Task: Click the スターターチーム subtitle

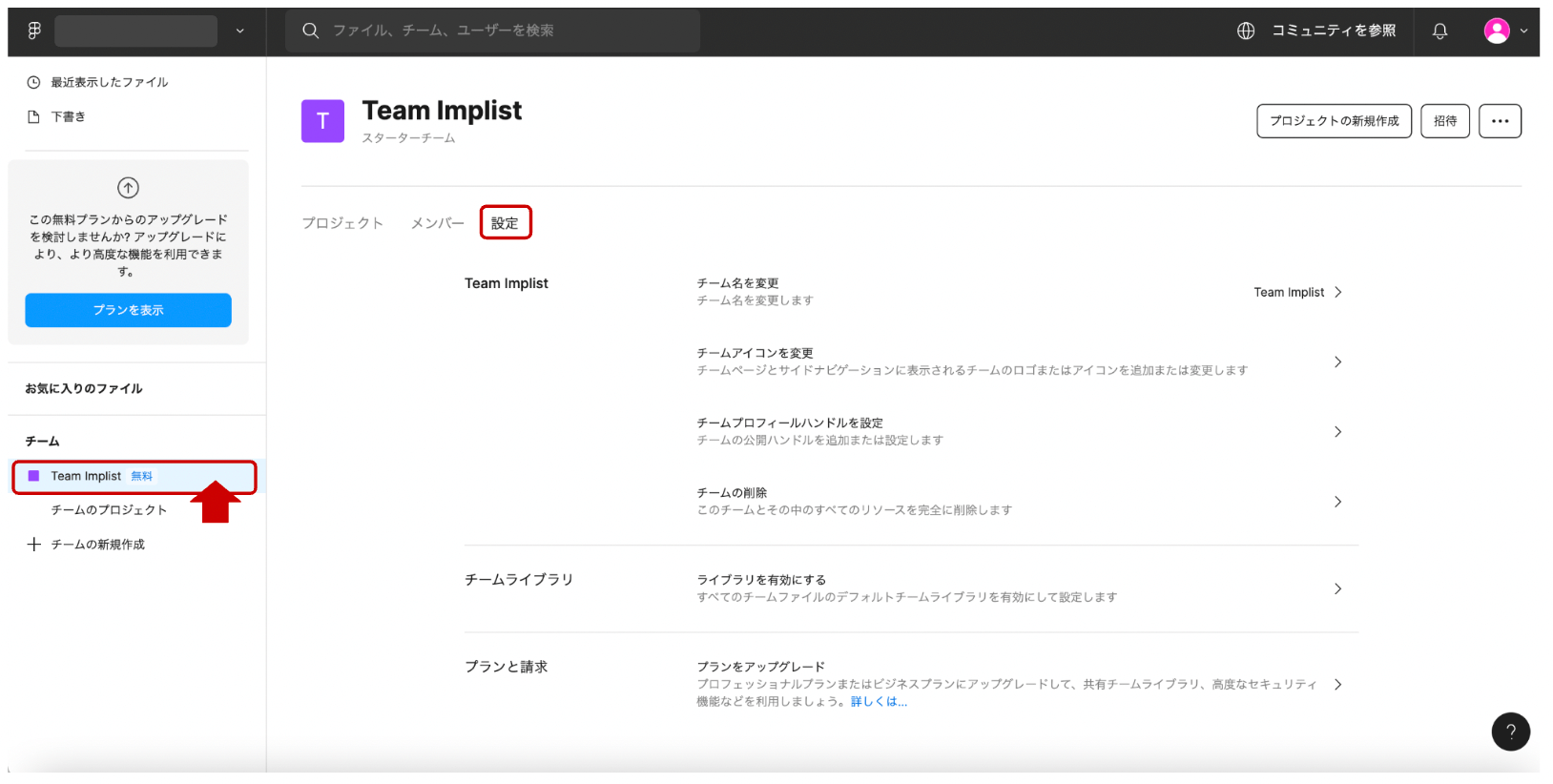Action: 408,138
